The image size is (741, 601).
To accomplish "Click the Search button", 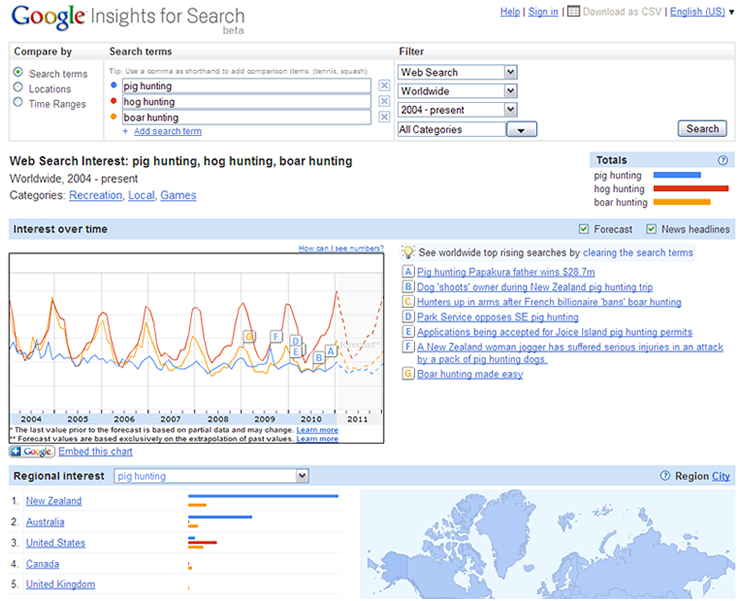I will click(x=702, y=129).
